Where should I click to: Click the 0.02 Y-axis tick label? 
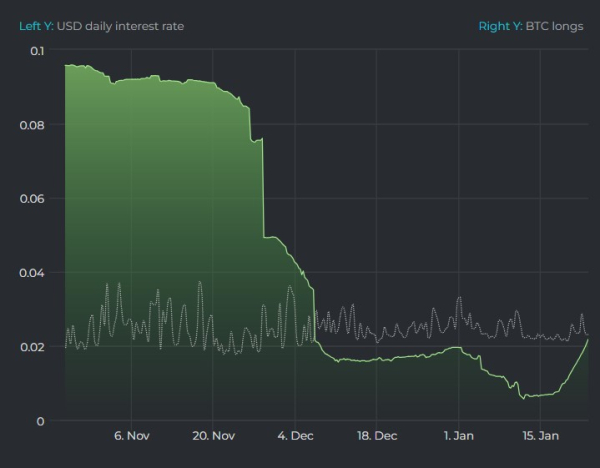click(32, 347)
